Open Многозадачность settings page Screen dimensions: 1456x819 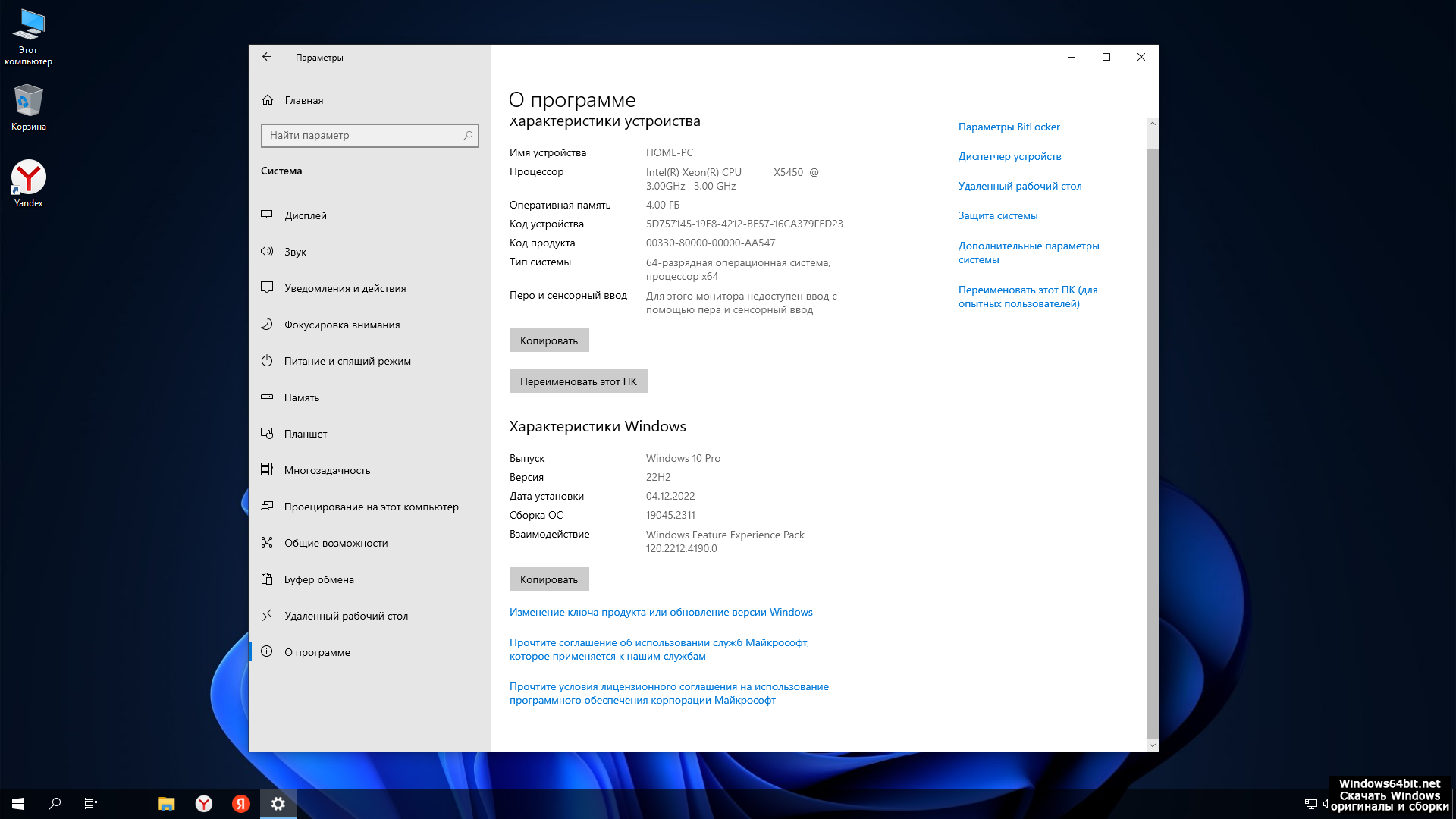(327, 470)
